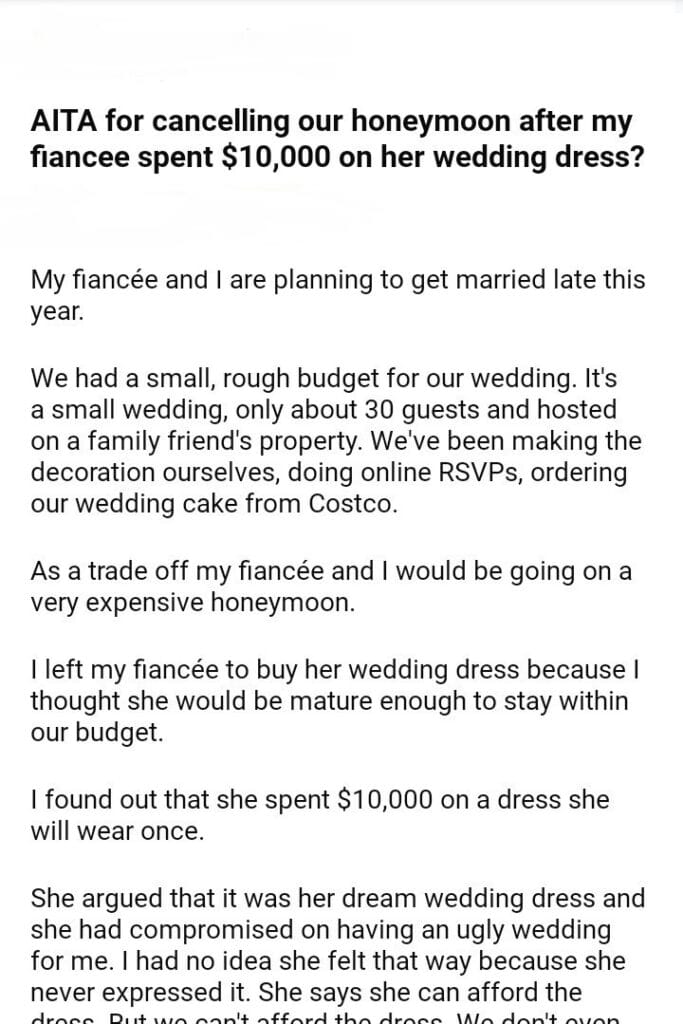Click the "I found out" paragraph
This screenshot has width=683, height=1024.
320,814
